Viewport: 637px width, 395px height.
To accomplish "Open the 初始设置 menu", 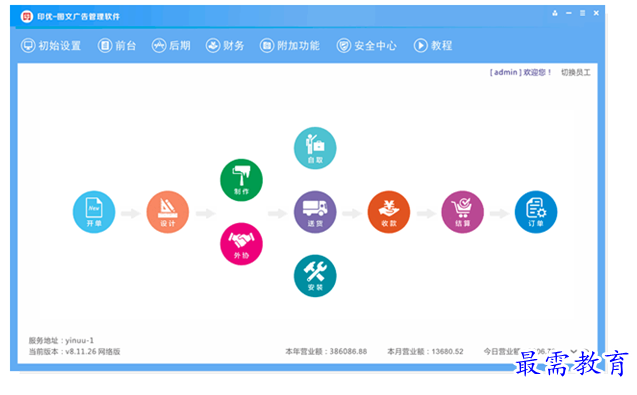I will (x=51, y=46).
